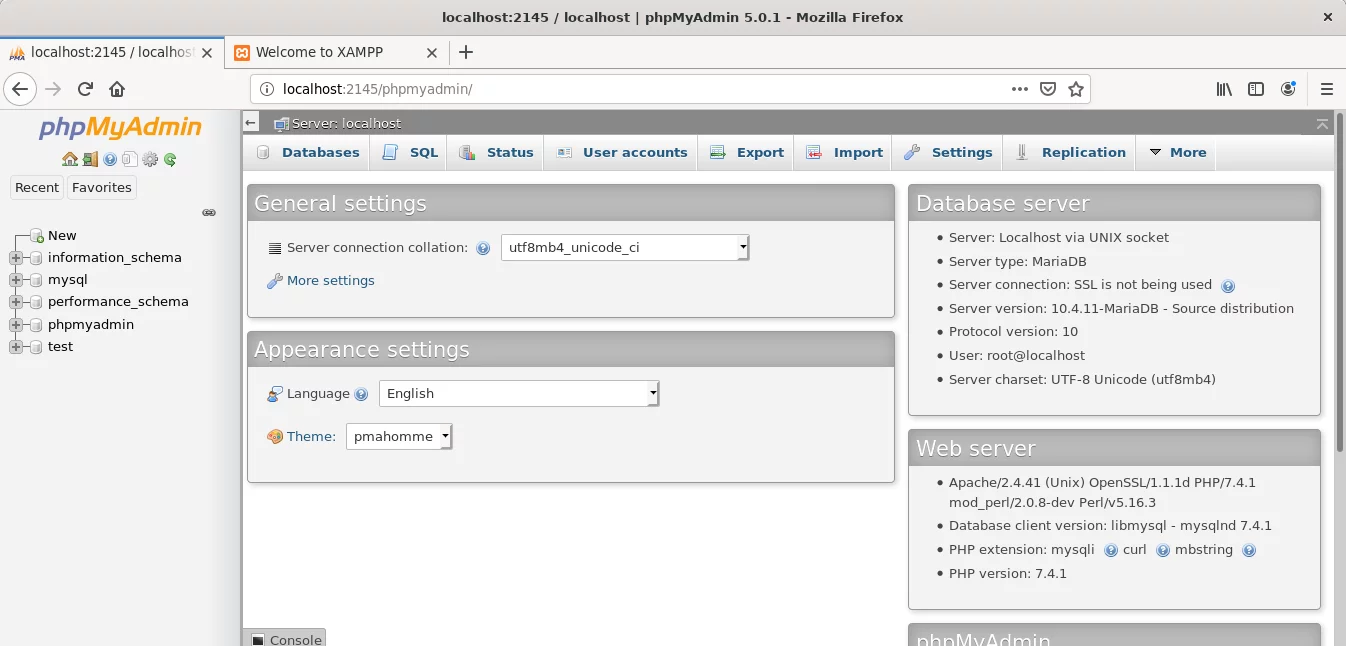Open a new Firefox tab with plus button
Image resolution: width=1346 pixels, height=646 pixels.
(x=465, y=52)
